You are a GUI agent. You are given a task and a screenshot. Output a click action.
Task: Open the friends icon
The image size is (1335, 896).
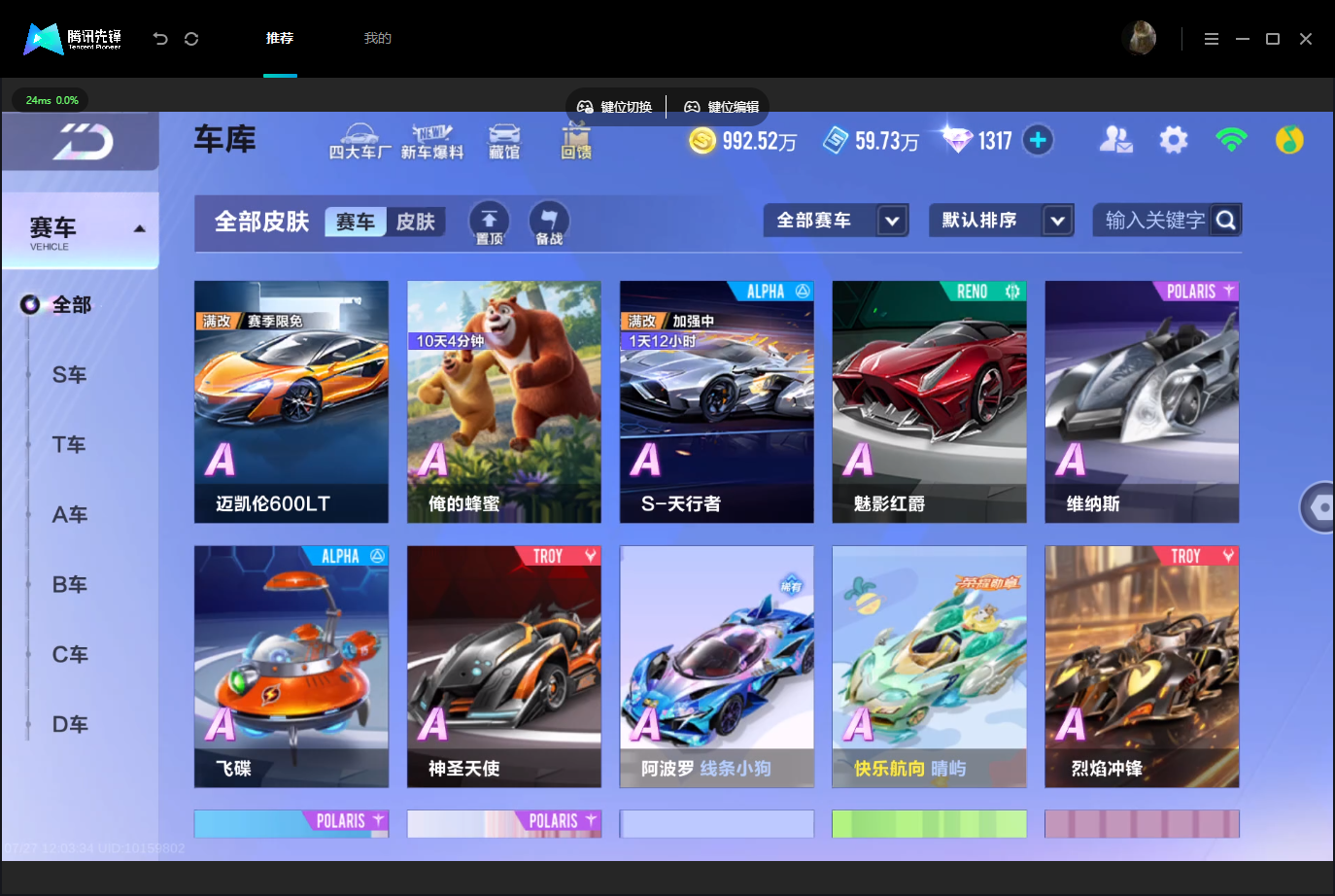click(1115, 140)
